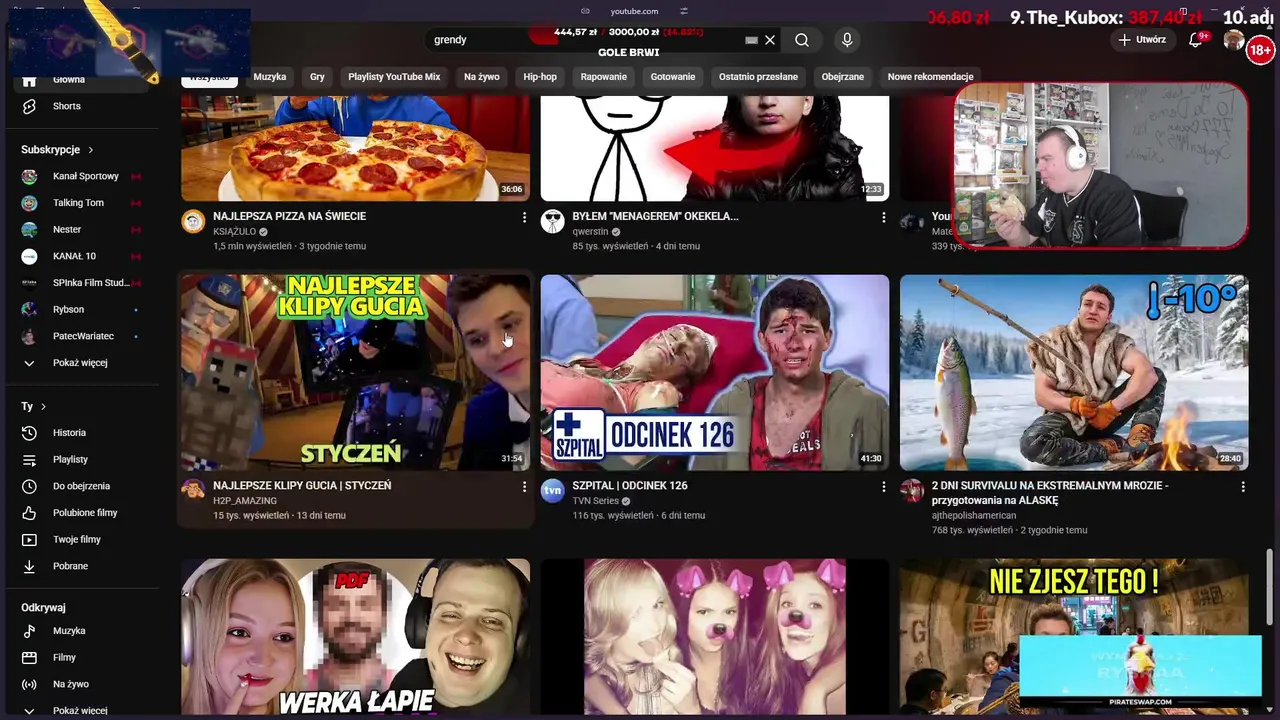
Task: Open the account avatar menu
Action: coord(1234,40)
